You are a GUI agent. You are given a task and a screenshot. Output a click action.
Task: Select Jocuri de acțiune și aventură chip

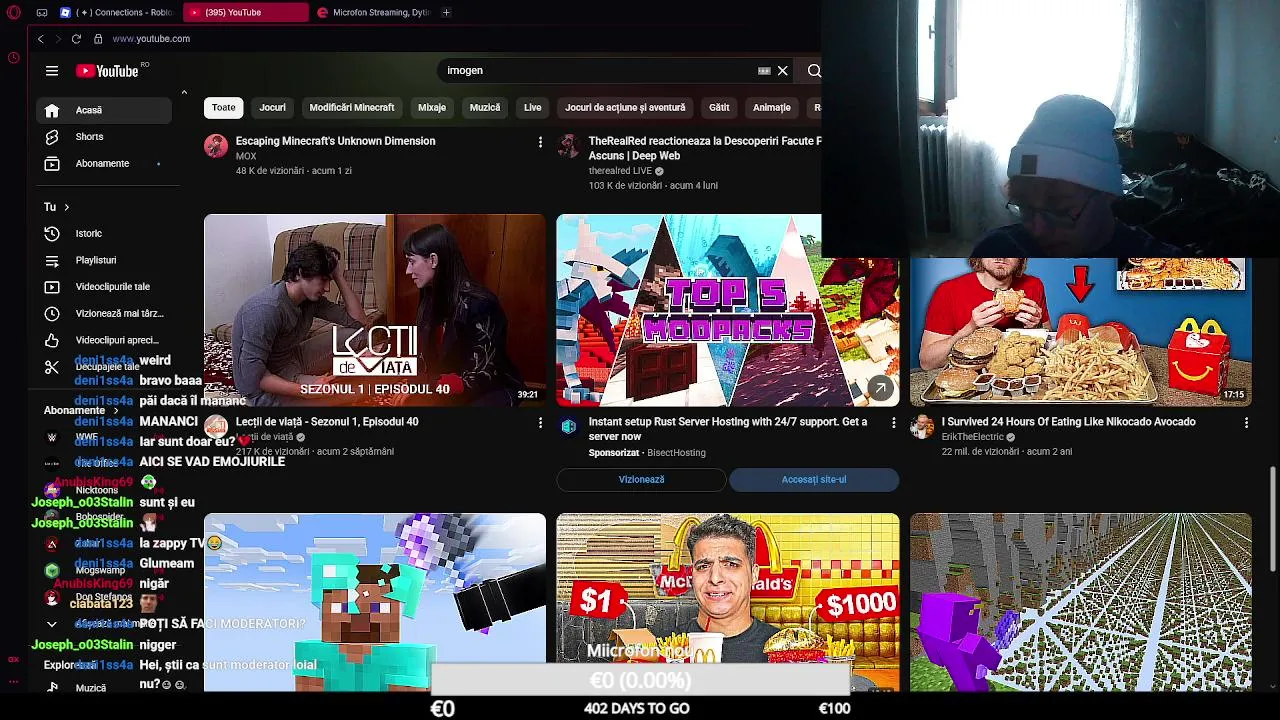pyautogui.click(x=625, y=107)
